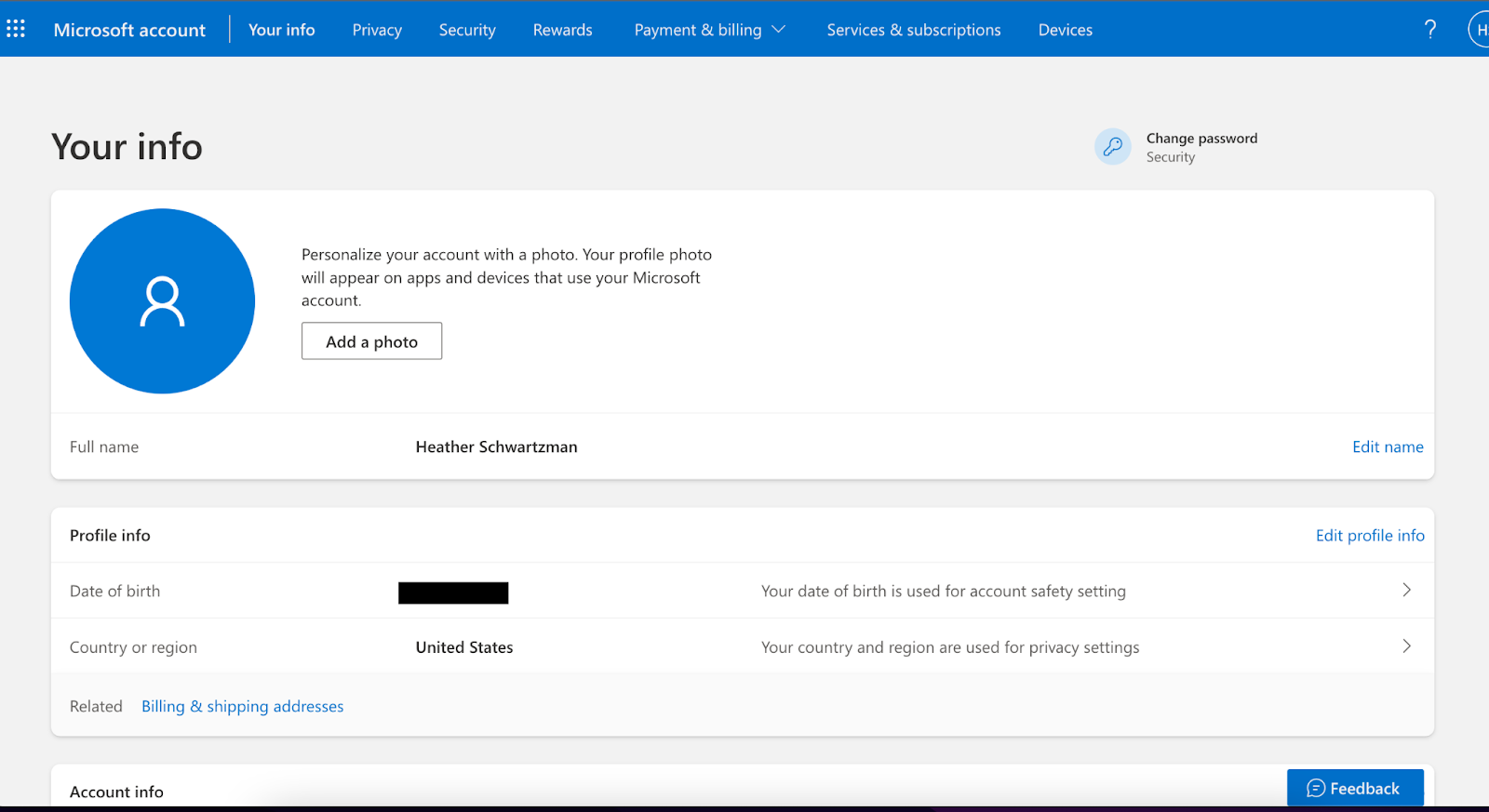Open the help question mark icon

point(1430,29)
